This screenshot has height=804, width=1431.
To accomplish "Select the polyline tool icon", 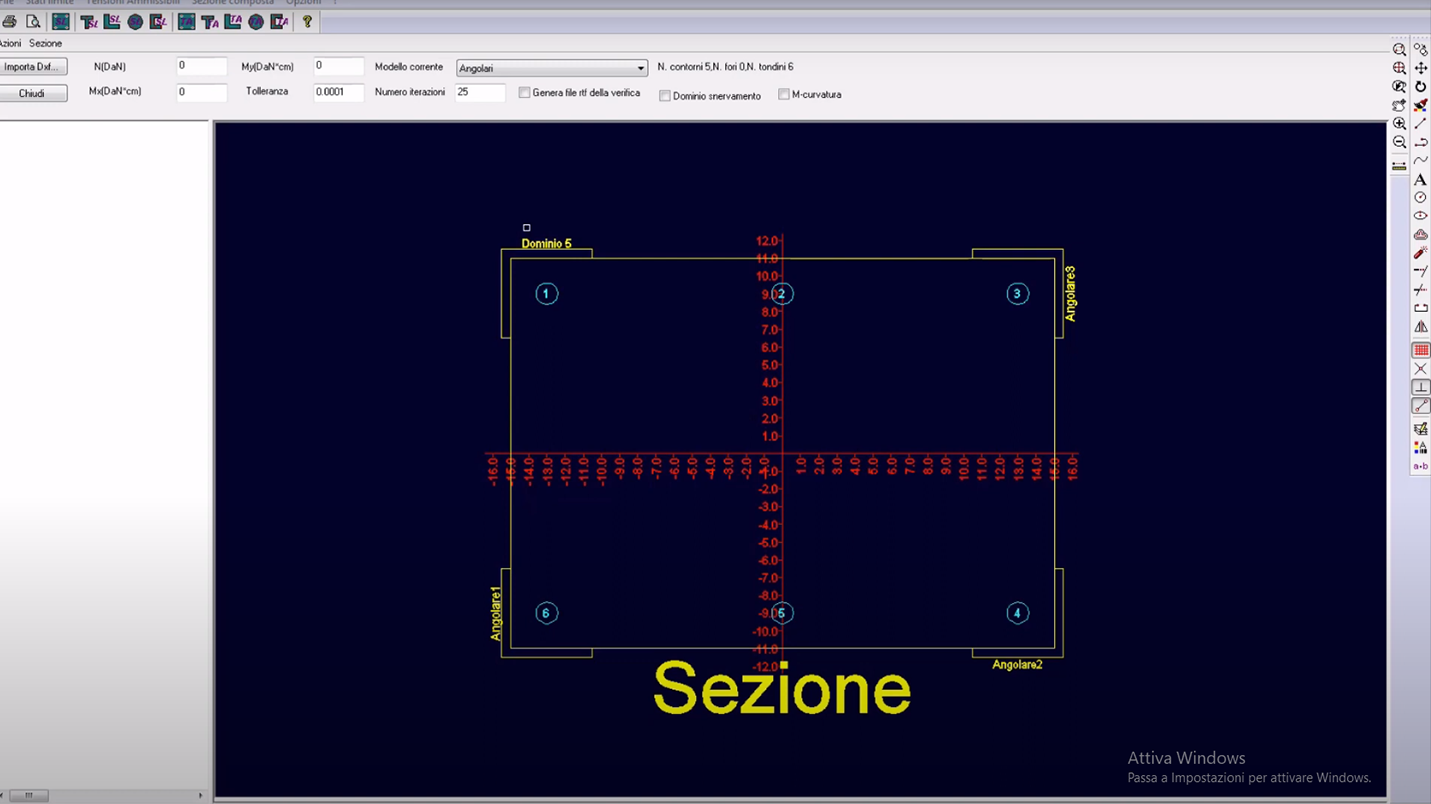I will click(x=1420, y=142).
